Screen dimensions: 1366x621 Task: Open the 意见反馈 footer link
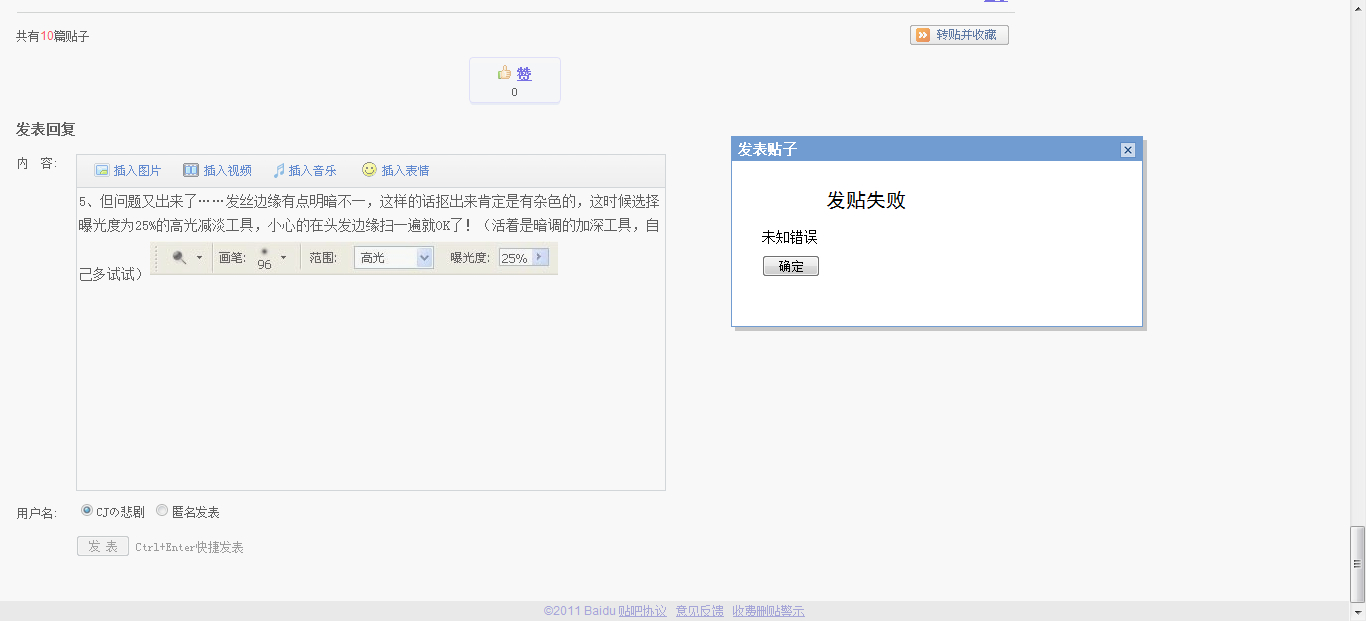click(700, 611)
